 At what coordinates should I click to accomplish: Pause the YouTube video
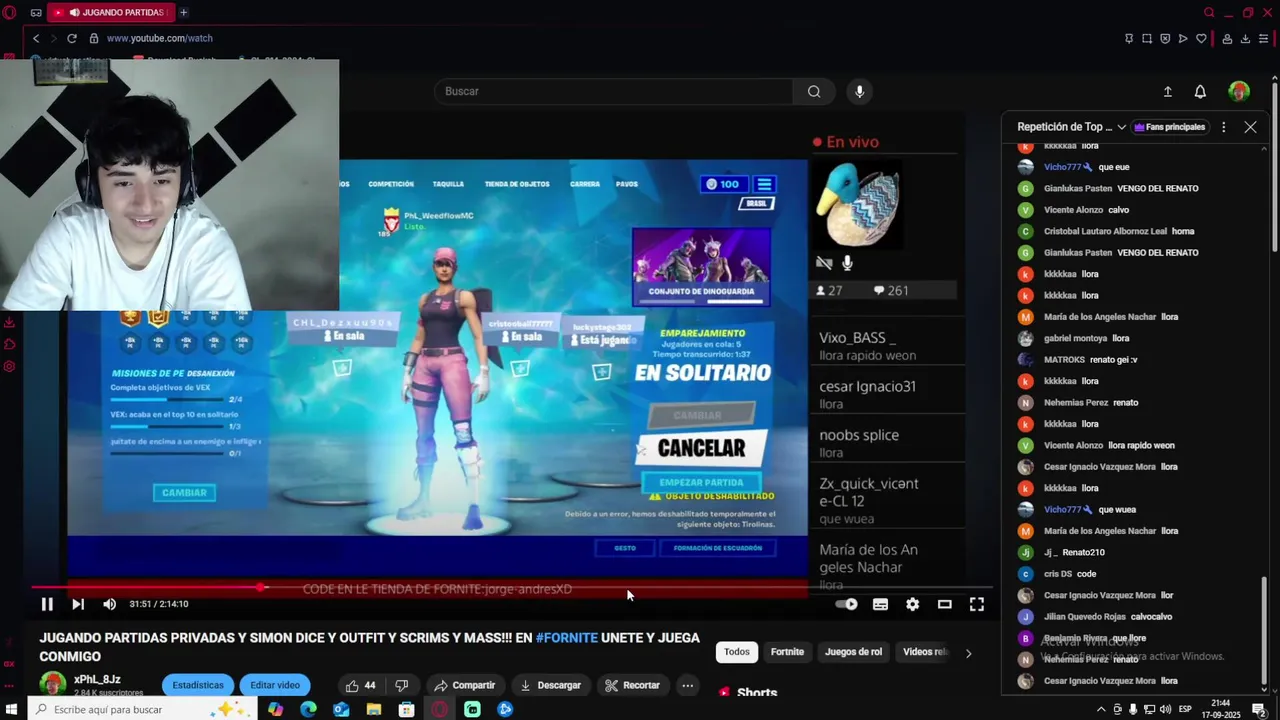tap(47, 604)
